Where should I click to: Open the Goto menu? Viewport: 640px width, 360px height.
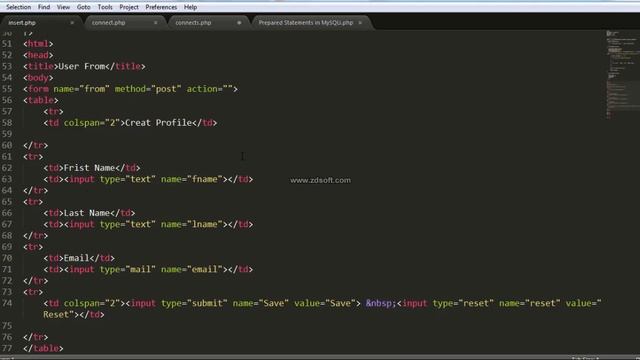tap(84, 7)
